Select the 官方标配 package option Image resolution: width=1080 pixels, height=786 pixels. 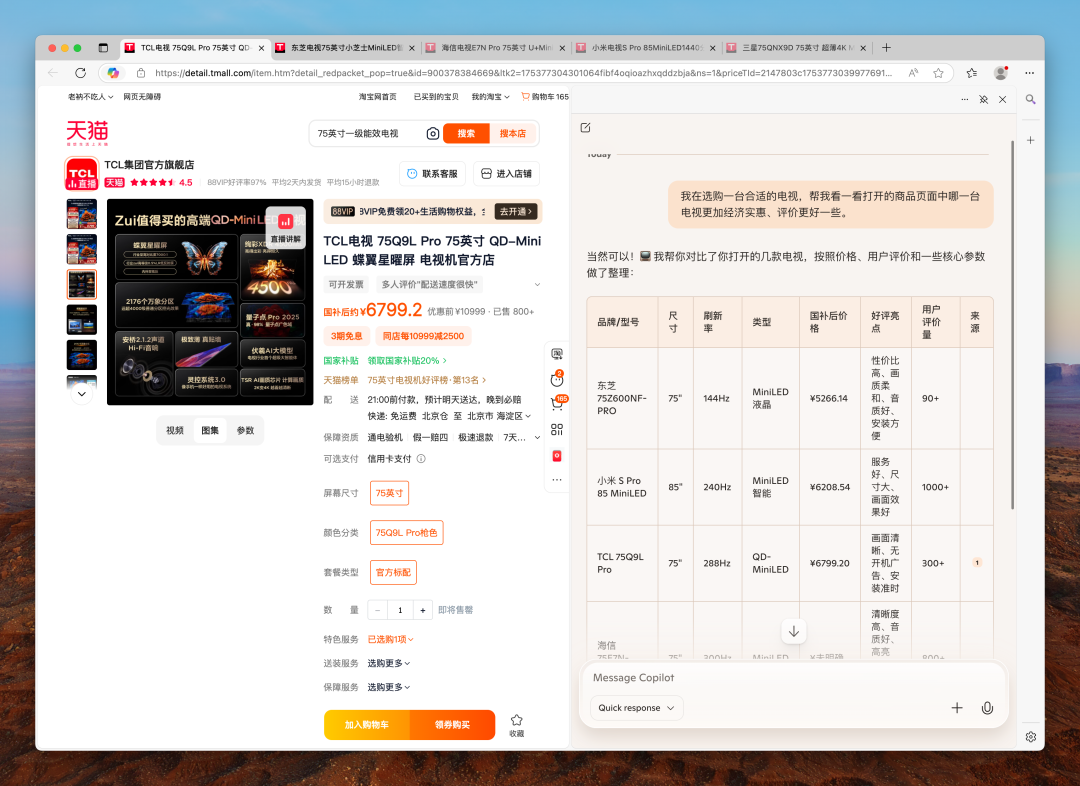tap(393, 572)
